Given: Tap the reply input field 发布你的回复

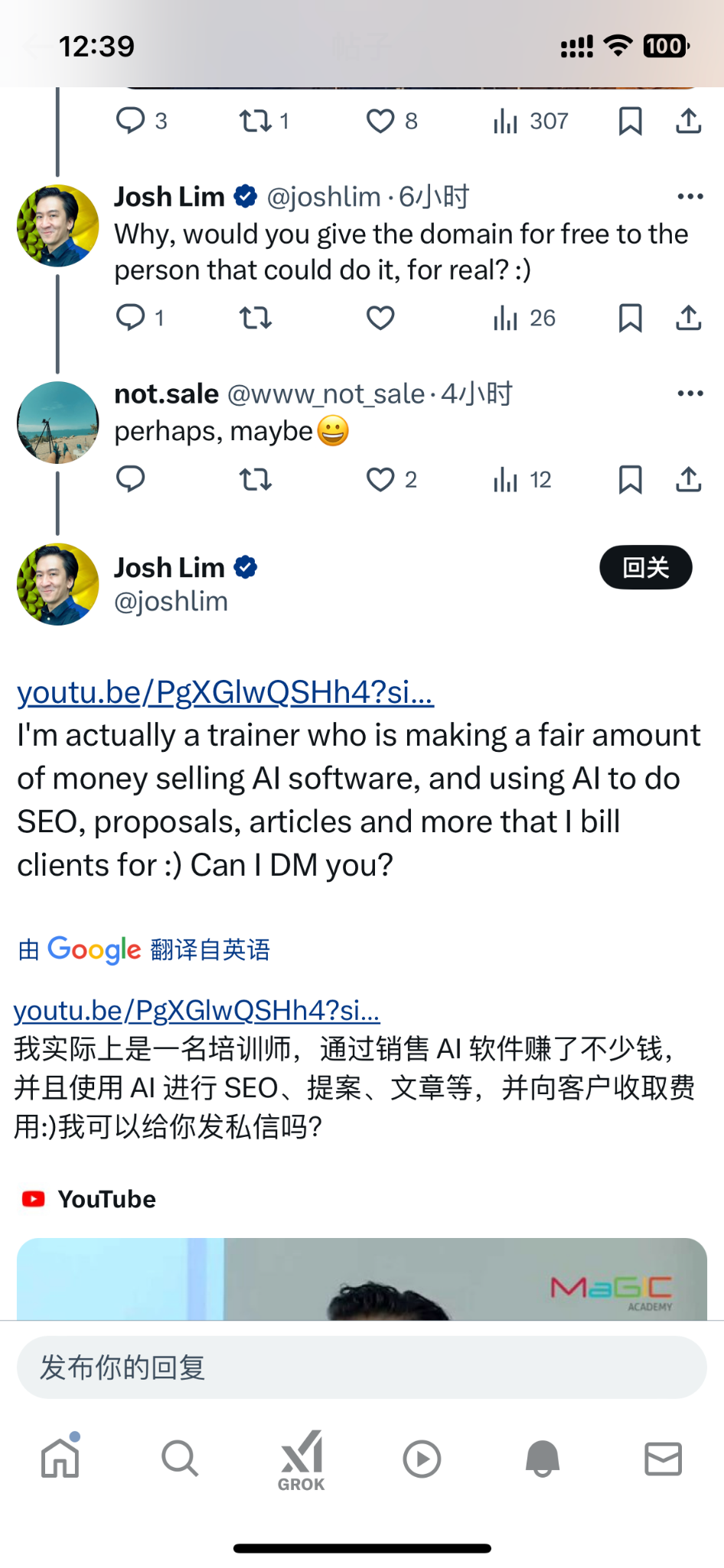Looking at the screenshot, I should tap(362, 1367).
